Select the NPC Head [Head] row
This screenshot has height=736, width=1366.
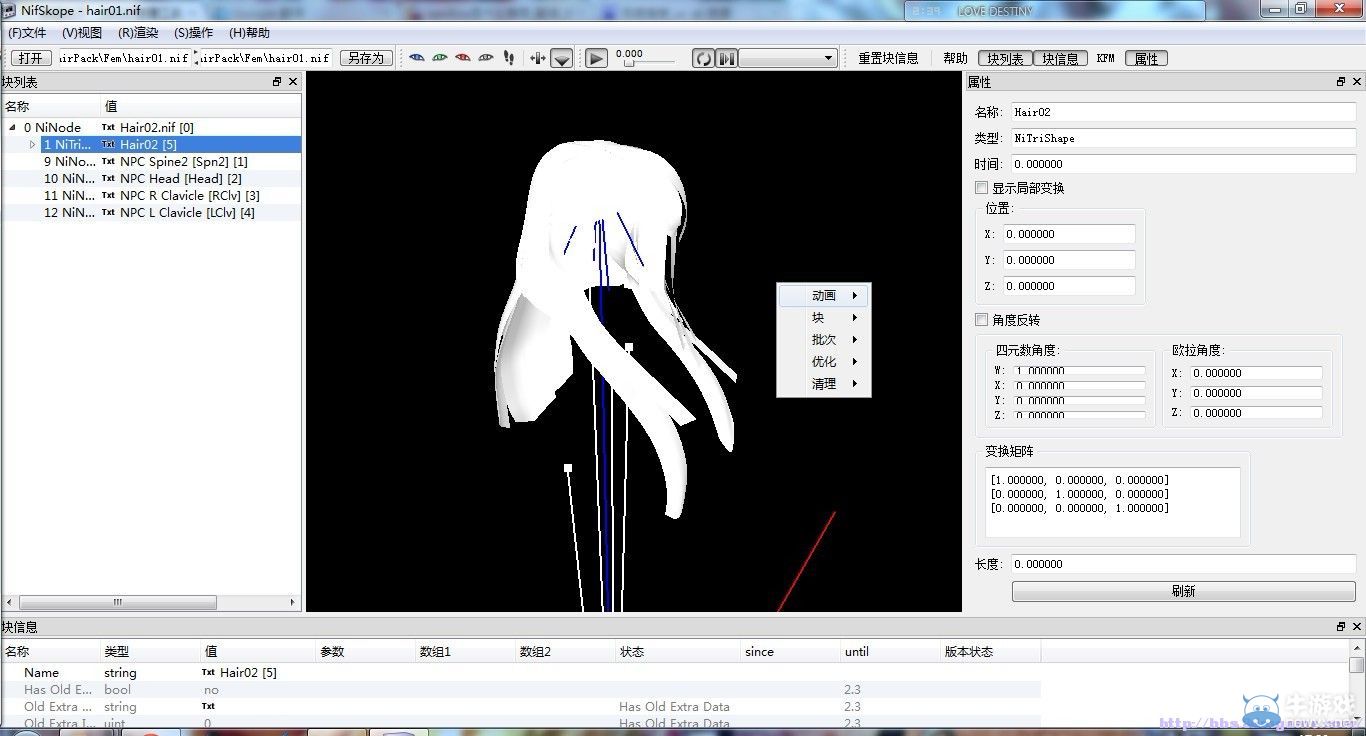point(151,179)
